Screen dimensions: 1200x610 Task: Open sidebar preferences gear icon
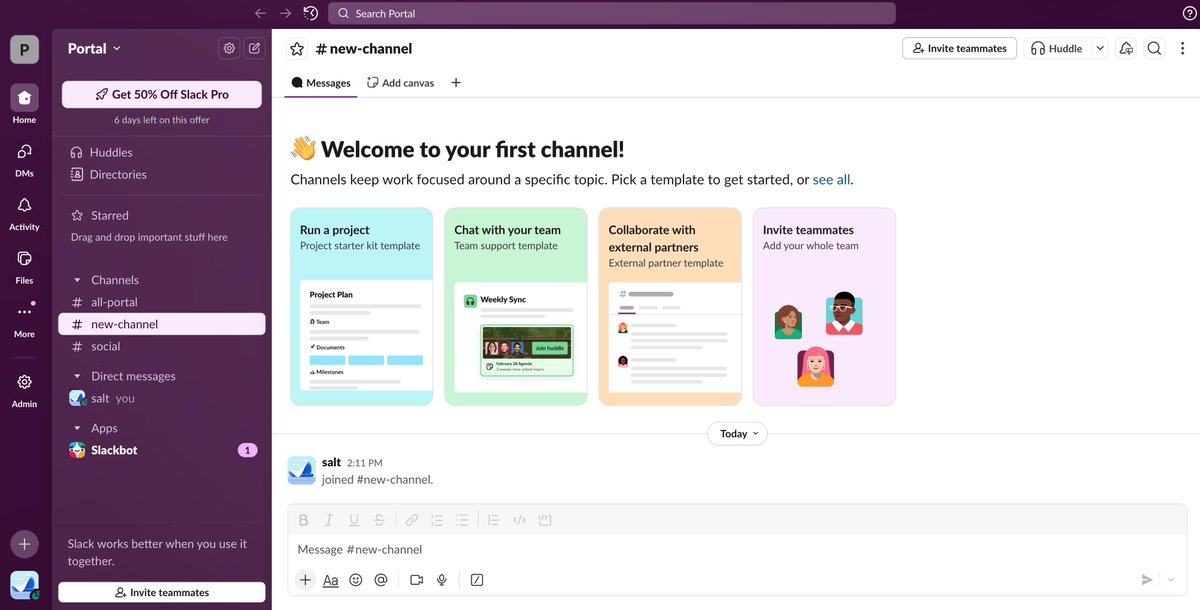tap(229, 48)
